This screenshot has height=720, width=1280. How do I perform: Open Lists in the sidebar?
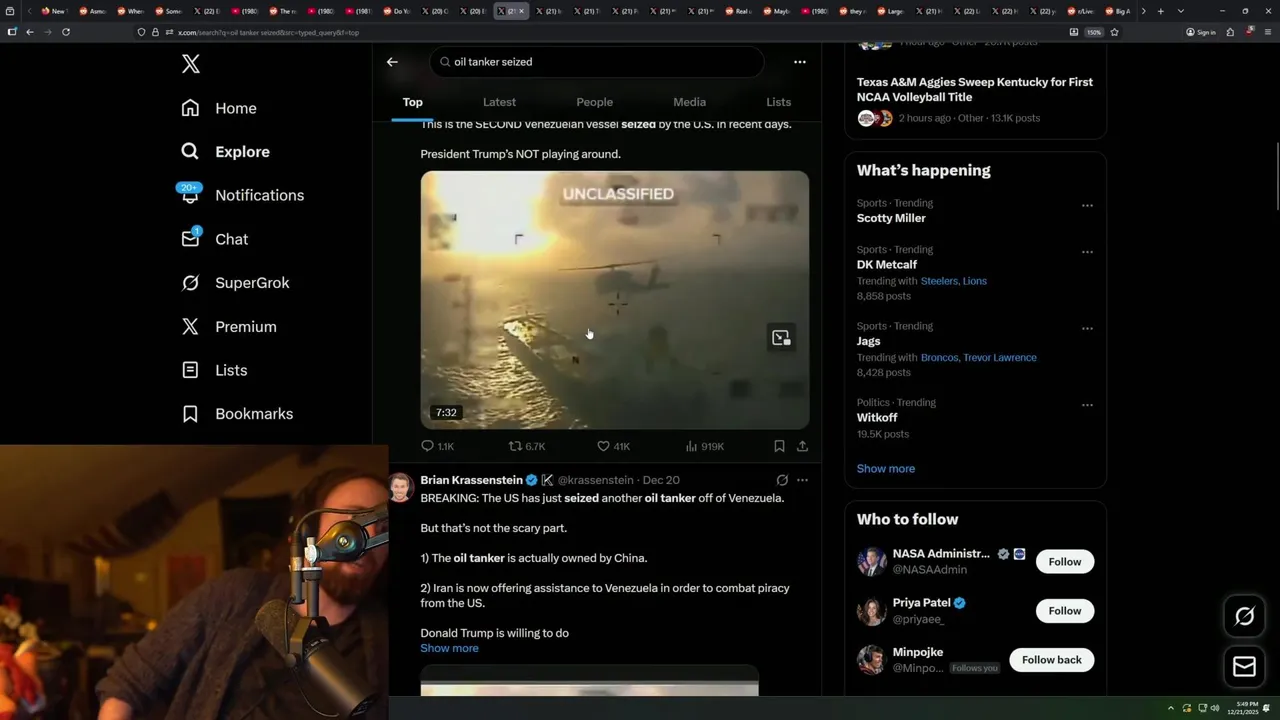click(214, 370)
